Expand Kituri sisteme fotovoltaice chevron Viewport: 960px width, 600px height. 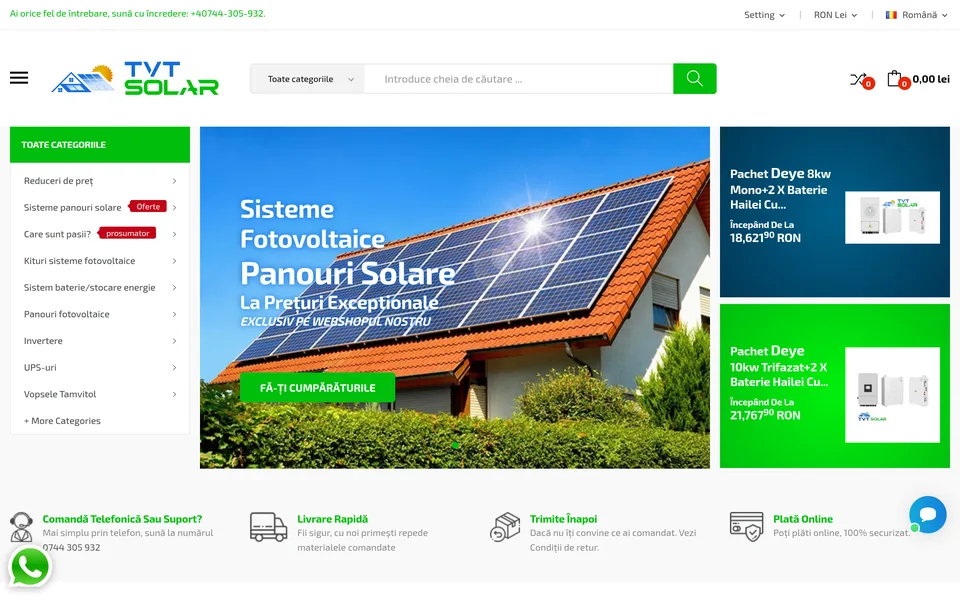point(174,261)
